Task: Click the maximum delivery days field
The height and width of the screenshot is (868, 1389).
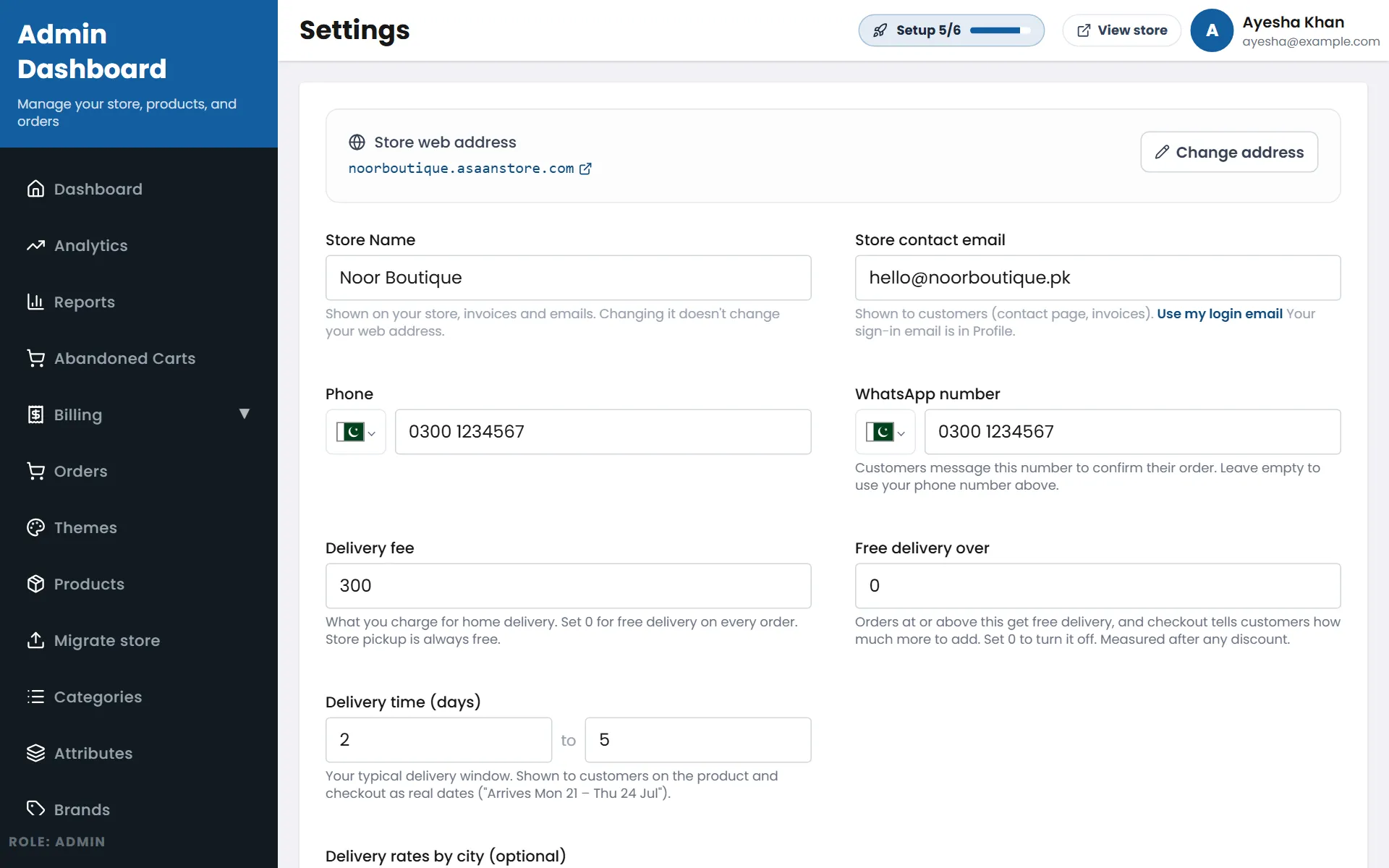Action: click(x=697, y=740)
